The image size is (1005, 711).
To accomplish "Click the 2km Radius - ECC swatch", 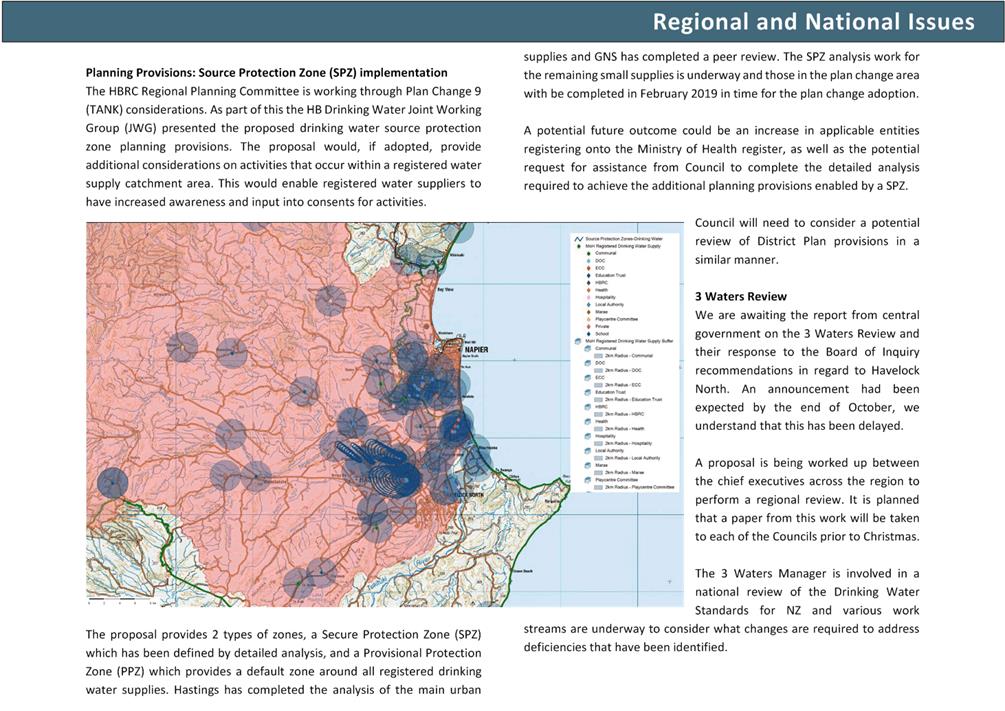I will [599, 385].
